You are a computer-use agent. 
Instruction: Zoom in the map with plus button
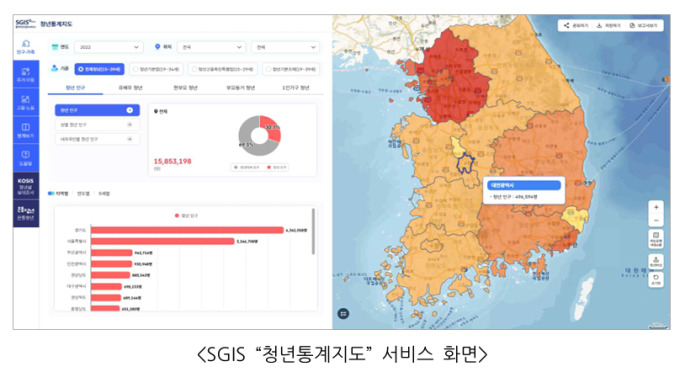pyautogui.click(x=656, y=208)
